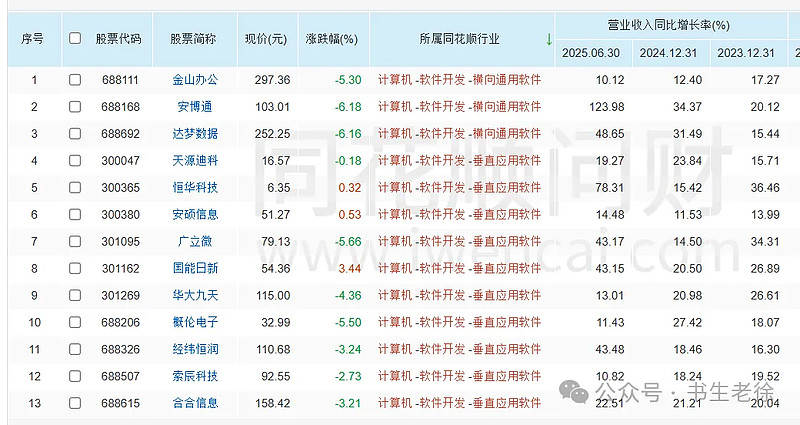Open stock link 经纬恒润
The width and height of the screenshot is (800, 425).
pos(195,349)
